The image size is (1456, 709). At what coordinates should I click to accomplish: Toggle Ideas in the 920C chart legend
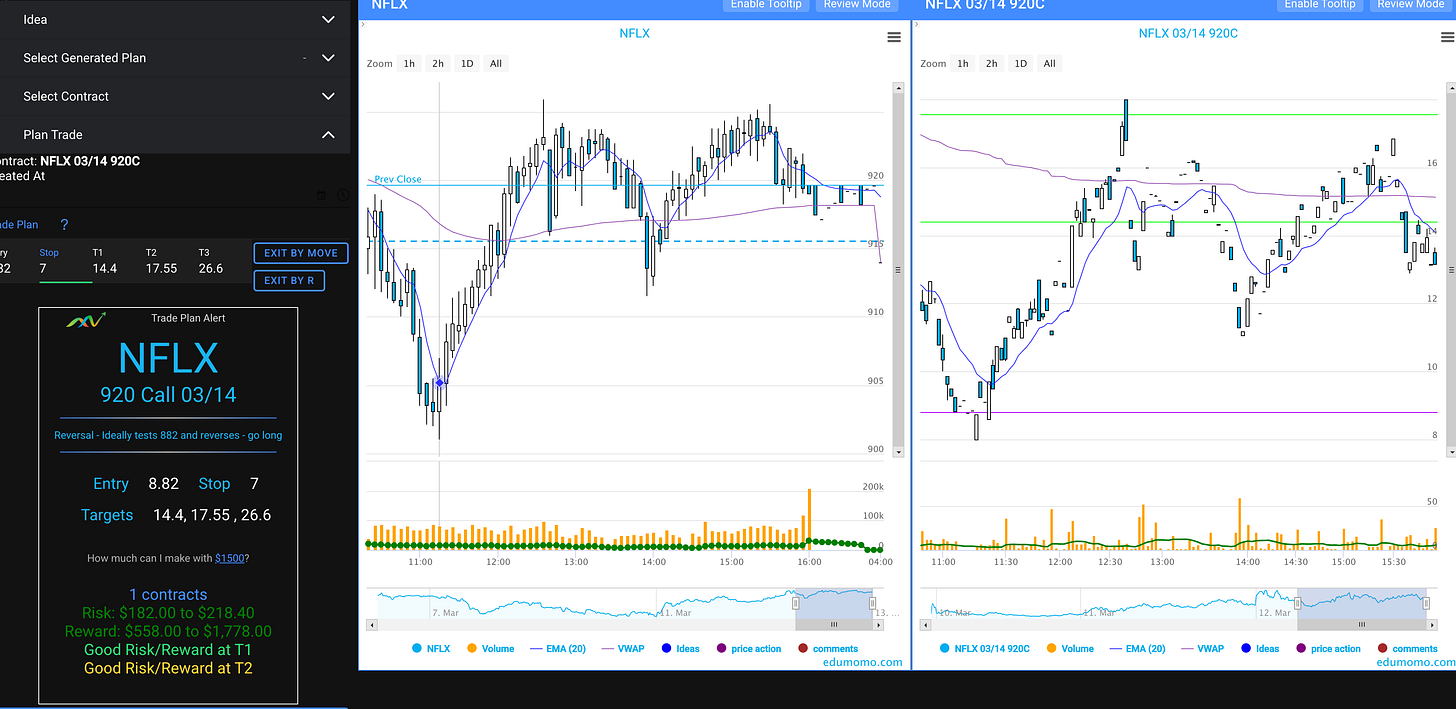pos(1260,648)
